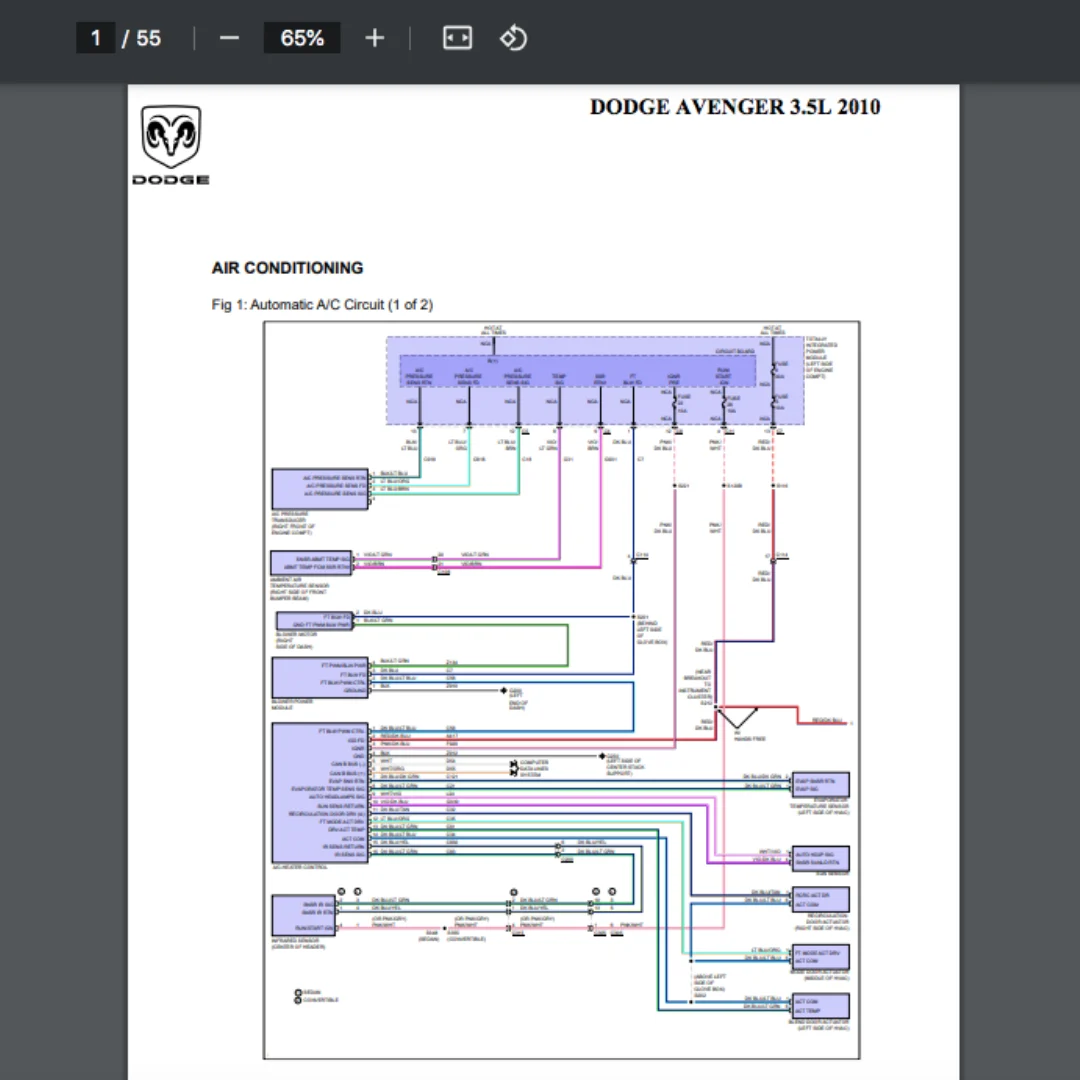Click the computer data lines arrows symbol
1080x1080 pixels.
pyautogui.click(x=514, y=767)
